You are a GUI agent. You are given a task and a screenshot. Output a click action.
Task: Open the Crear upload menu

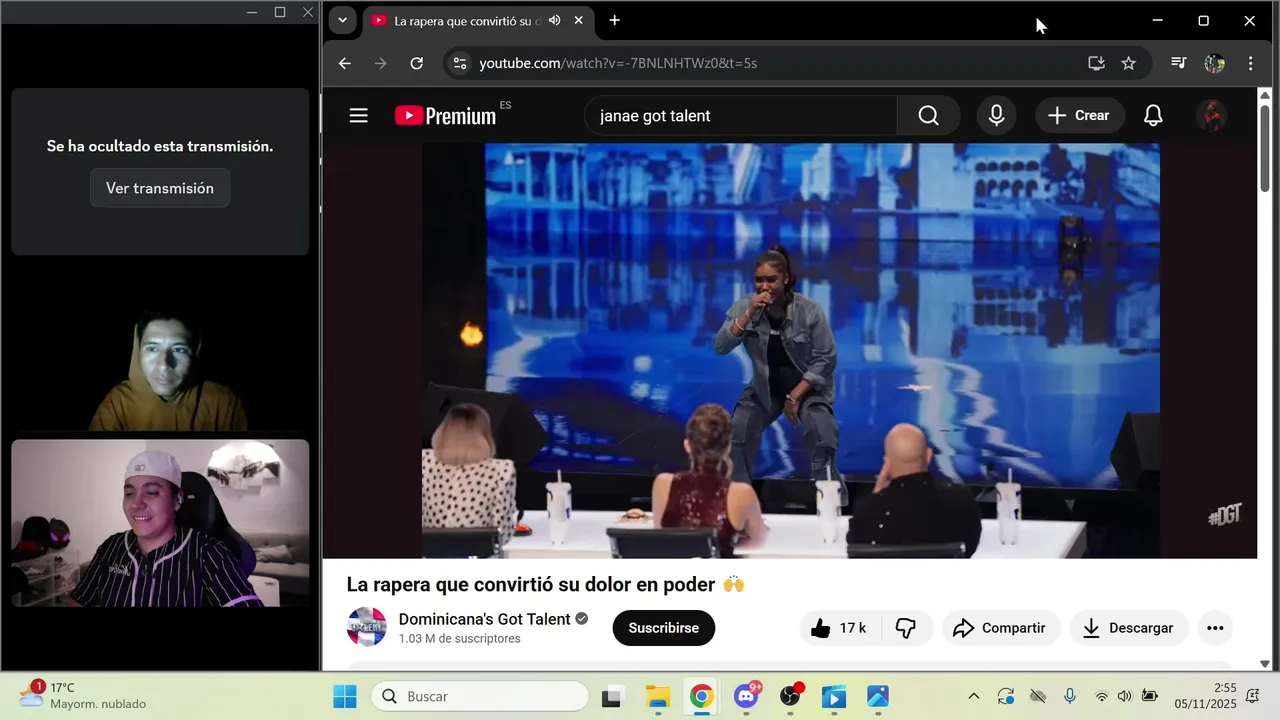pyautogui.click(x=1079, y=116)
